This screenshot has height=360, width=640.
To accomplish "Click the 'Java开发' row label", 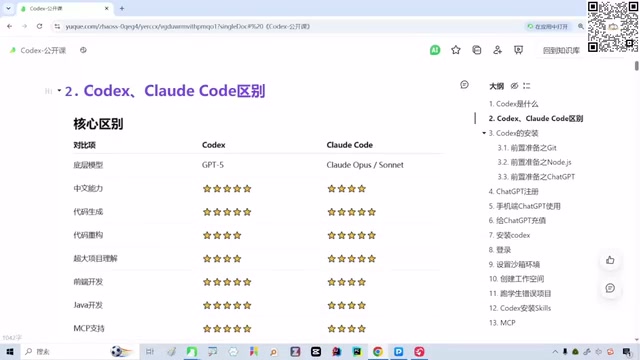I will pyautogui.click(x=88, y=305).
